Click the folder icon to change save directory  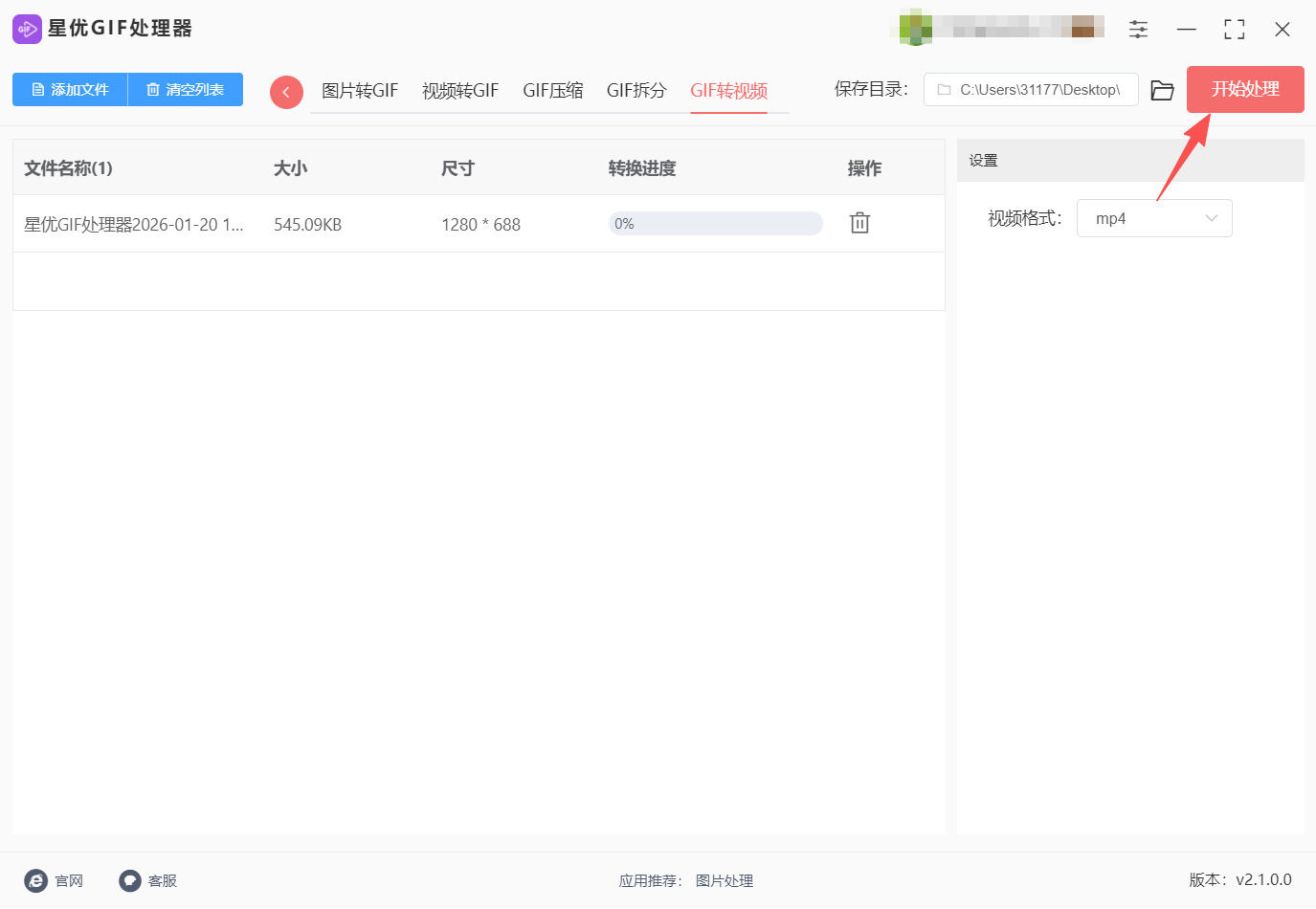click(x=1162, y=90)
